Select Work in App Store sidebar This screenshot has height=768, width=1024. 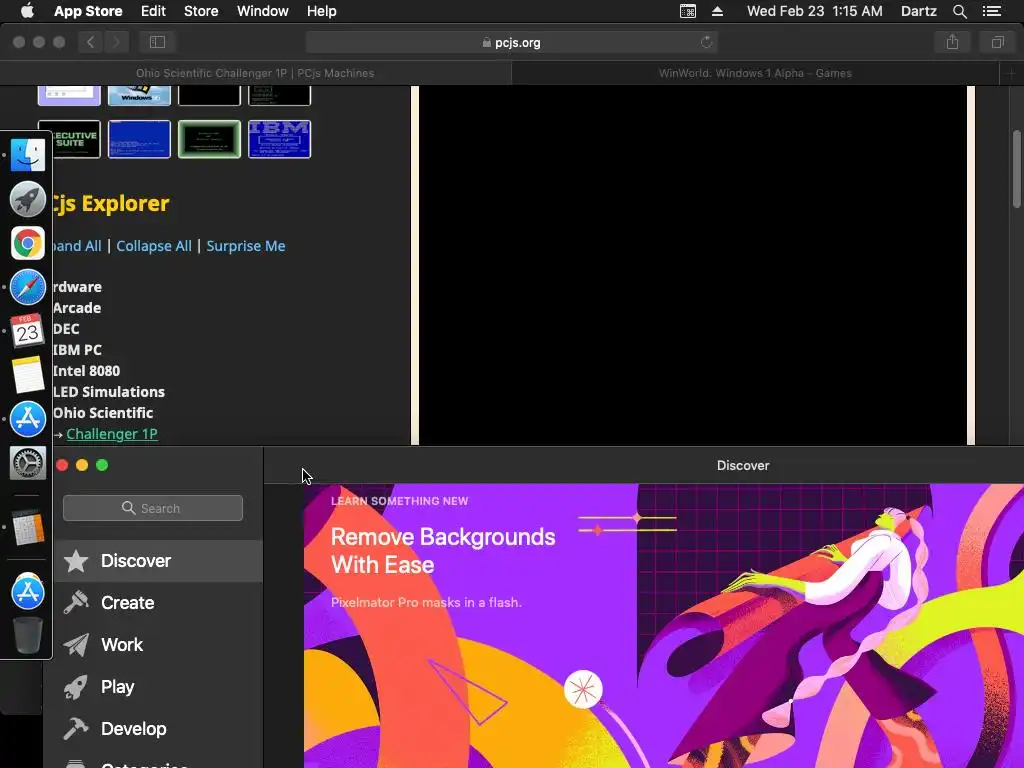(x=158, y=645)
